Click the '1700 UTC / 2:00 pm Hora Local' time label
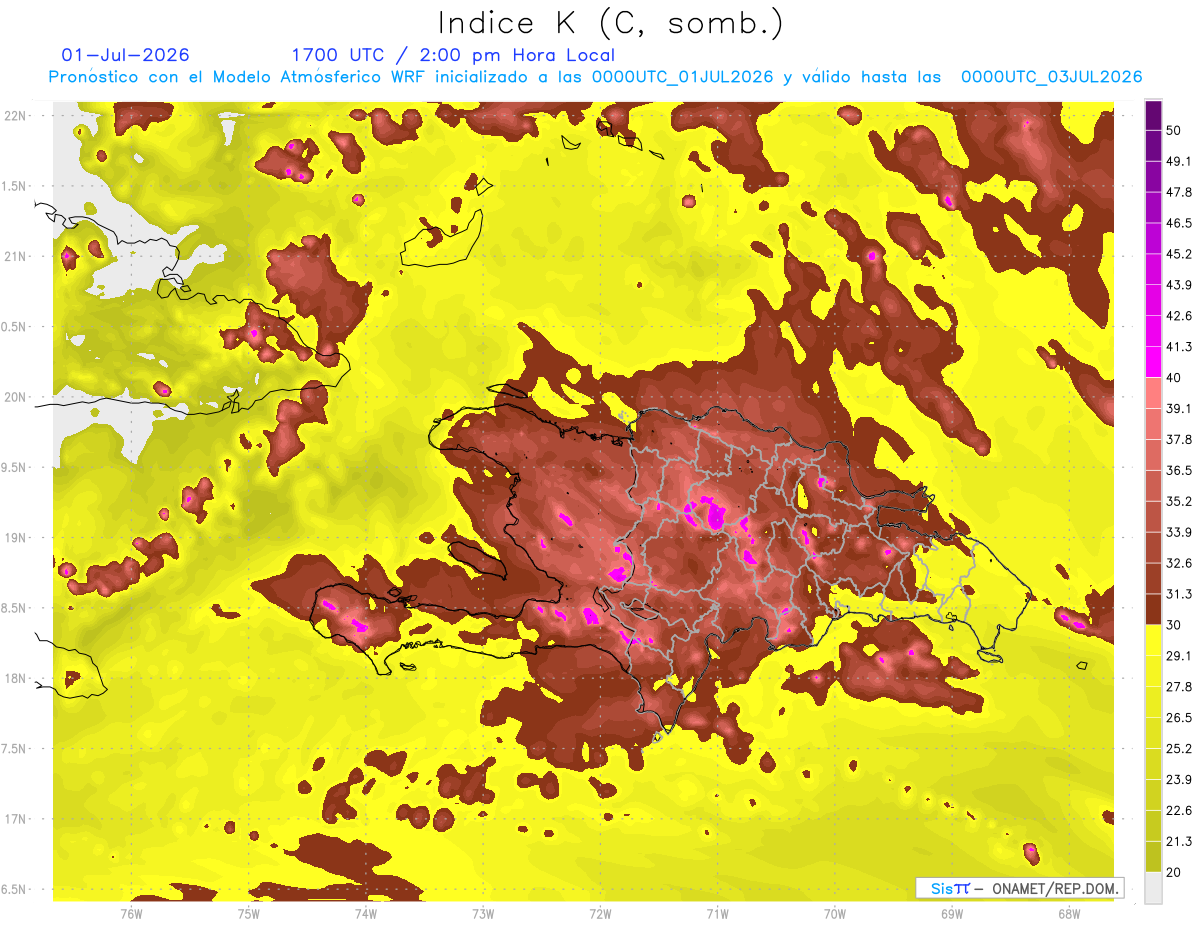This screenshot has width=1200, height=927. pos(453,55)
